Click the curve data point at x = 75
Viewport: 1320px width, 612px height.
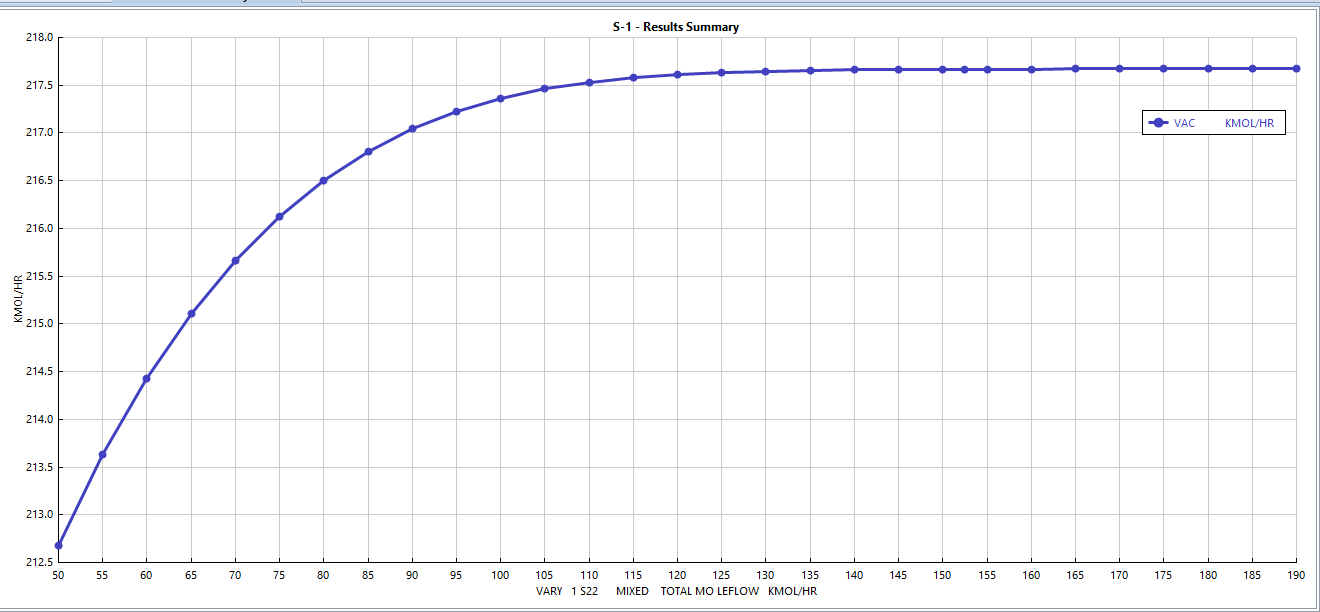click(279, 216)
